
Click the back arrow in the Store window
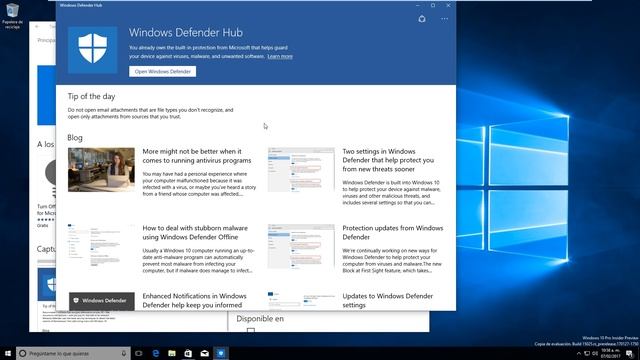click(x=37, y=27)
